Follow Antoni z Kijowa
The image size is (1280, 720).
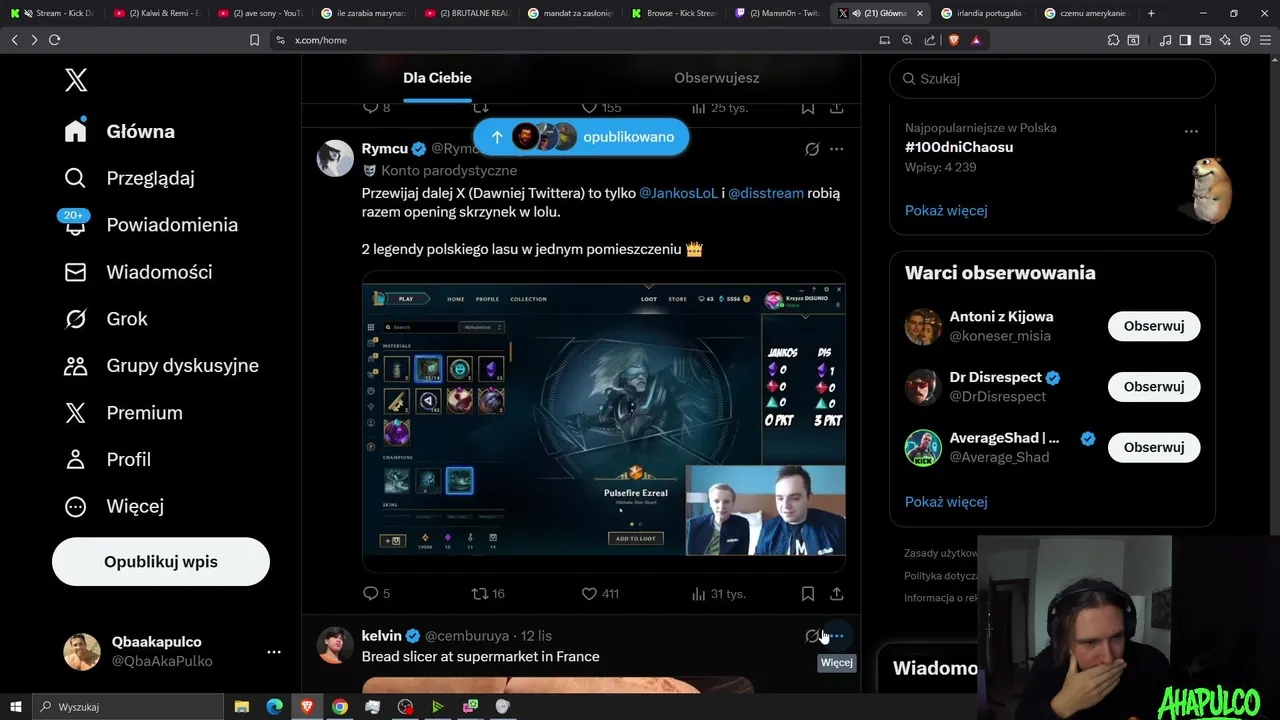(x=1154, y=326)
